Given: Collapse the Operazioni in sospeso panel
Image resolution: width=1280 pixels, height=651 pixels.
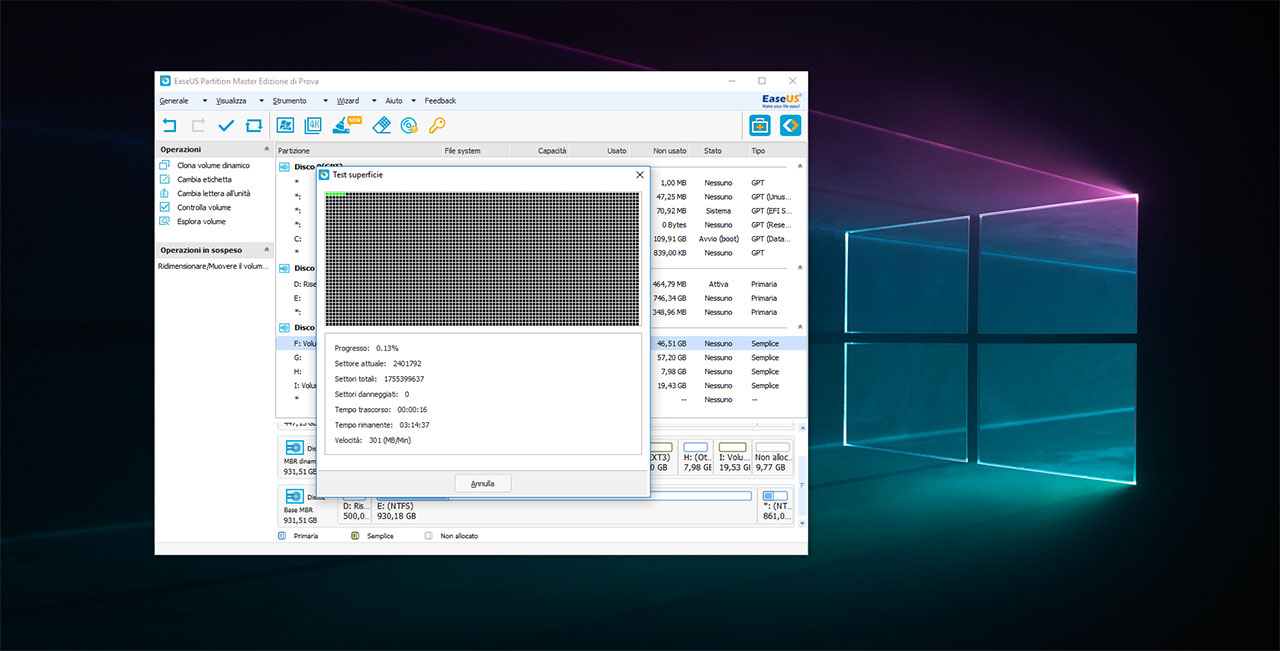Looking at the screenshot, I should 266,249.
